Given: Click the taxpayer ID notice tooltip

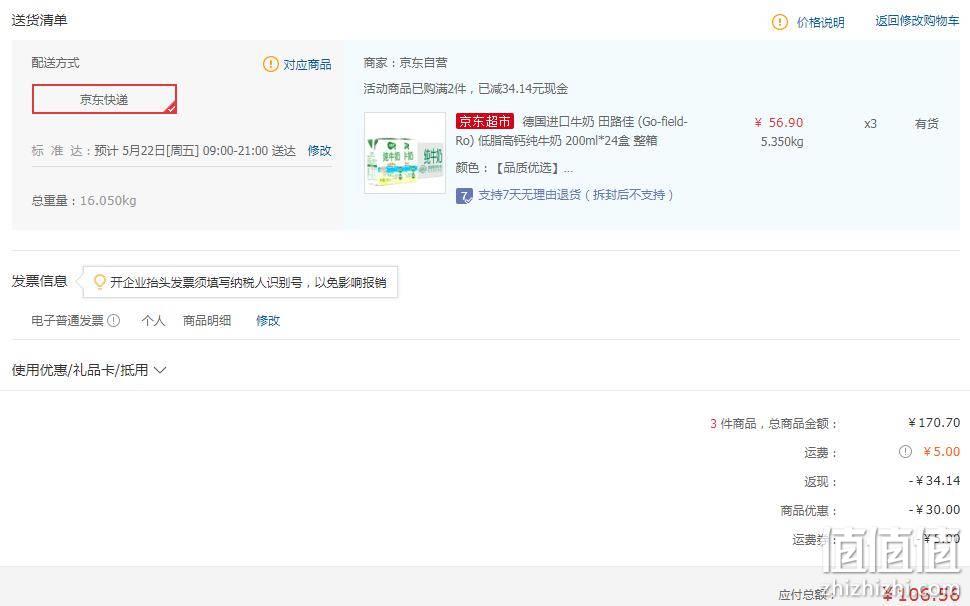Looking at the screenshot, I should coord(241,282).
